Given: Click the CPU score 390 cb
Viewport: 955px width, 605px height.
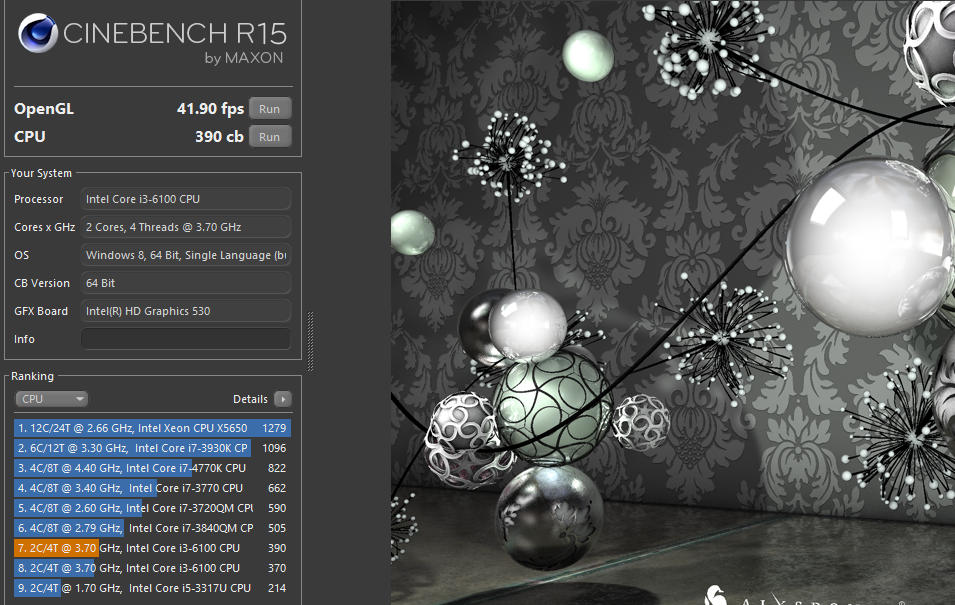Looking at the screenshot, I should coord(219,137).
